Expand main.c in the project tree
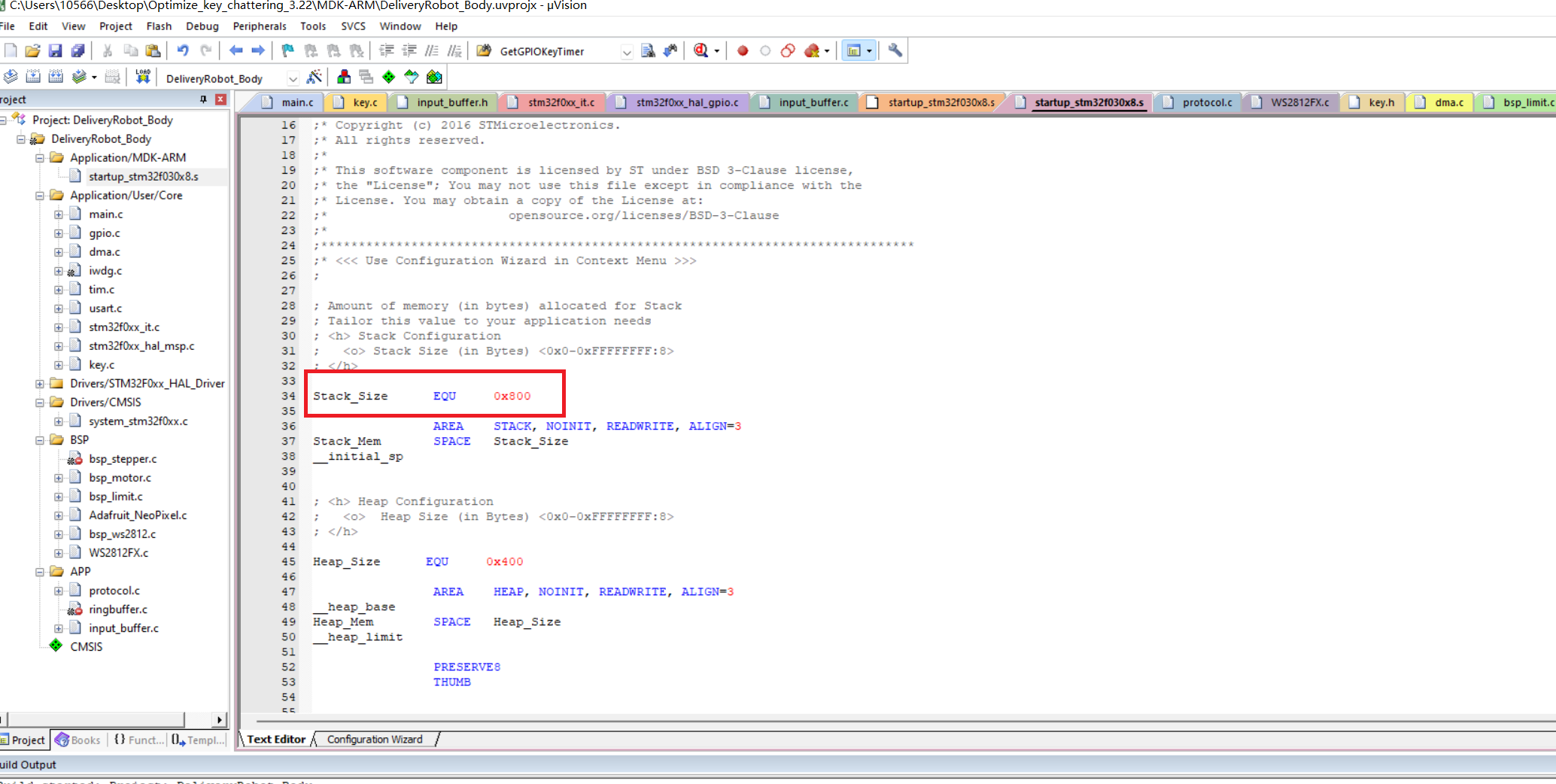The height and width of the screenshot is (784, 1556). [59, 214]
